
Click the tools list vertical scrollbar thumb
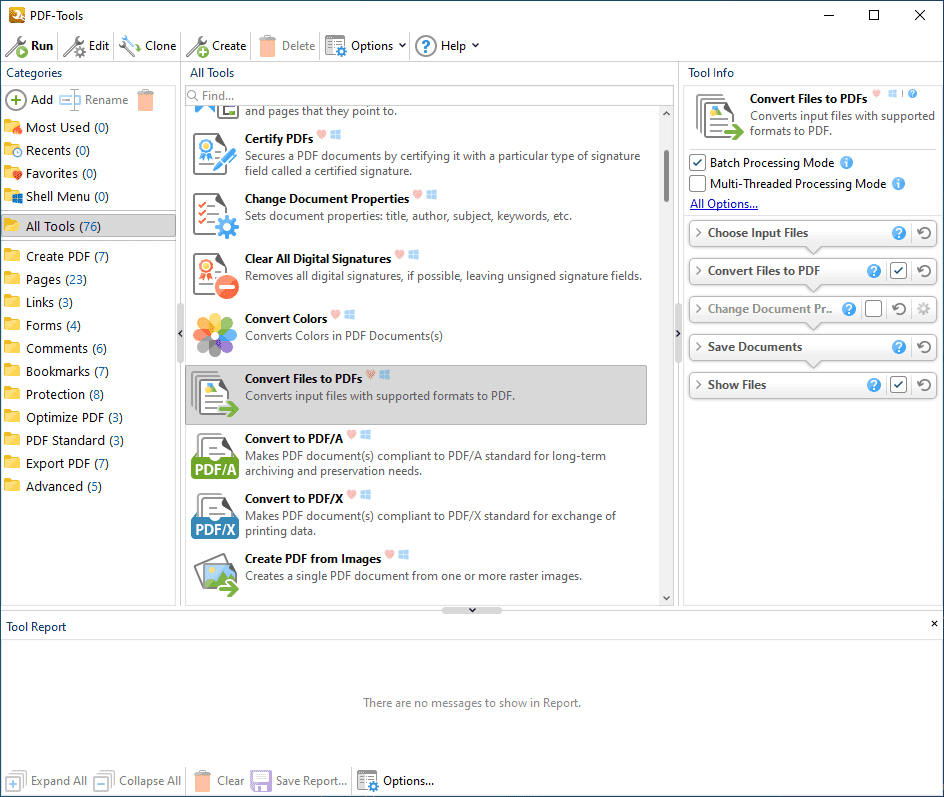point(666,176)
